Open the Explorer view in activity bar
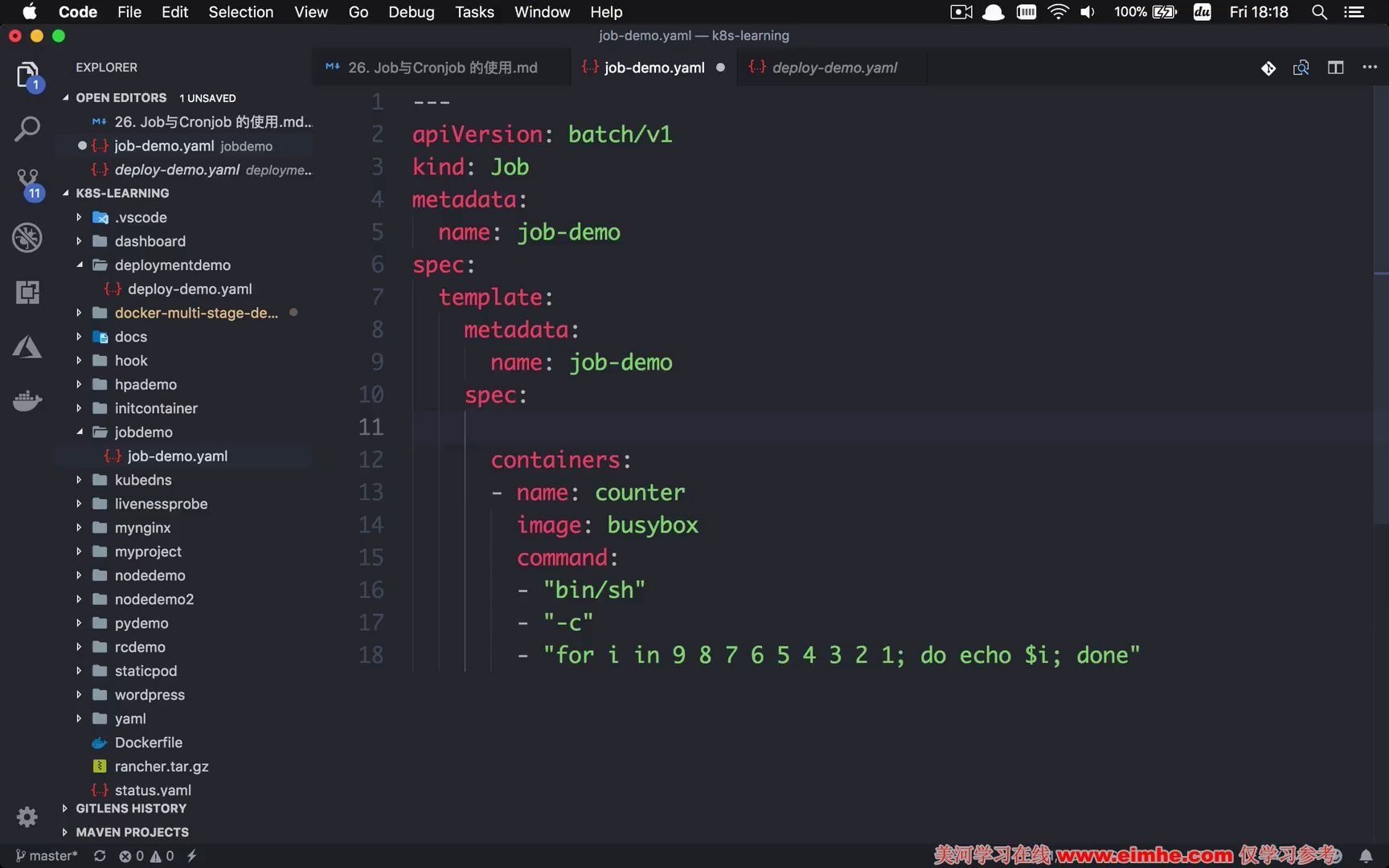1389x868 pixels. (27, 75)
